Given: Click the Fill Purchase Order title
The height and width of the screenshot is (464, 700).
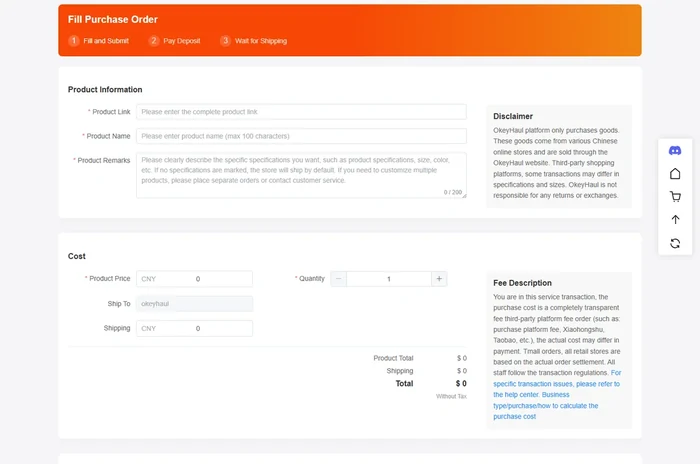Looking at the screenshot, I should [x=112, y=19].
